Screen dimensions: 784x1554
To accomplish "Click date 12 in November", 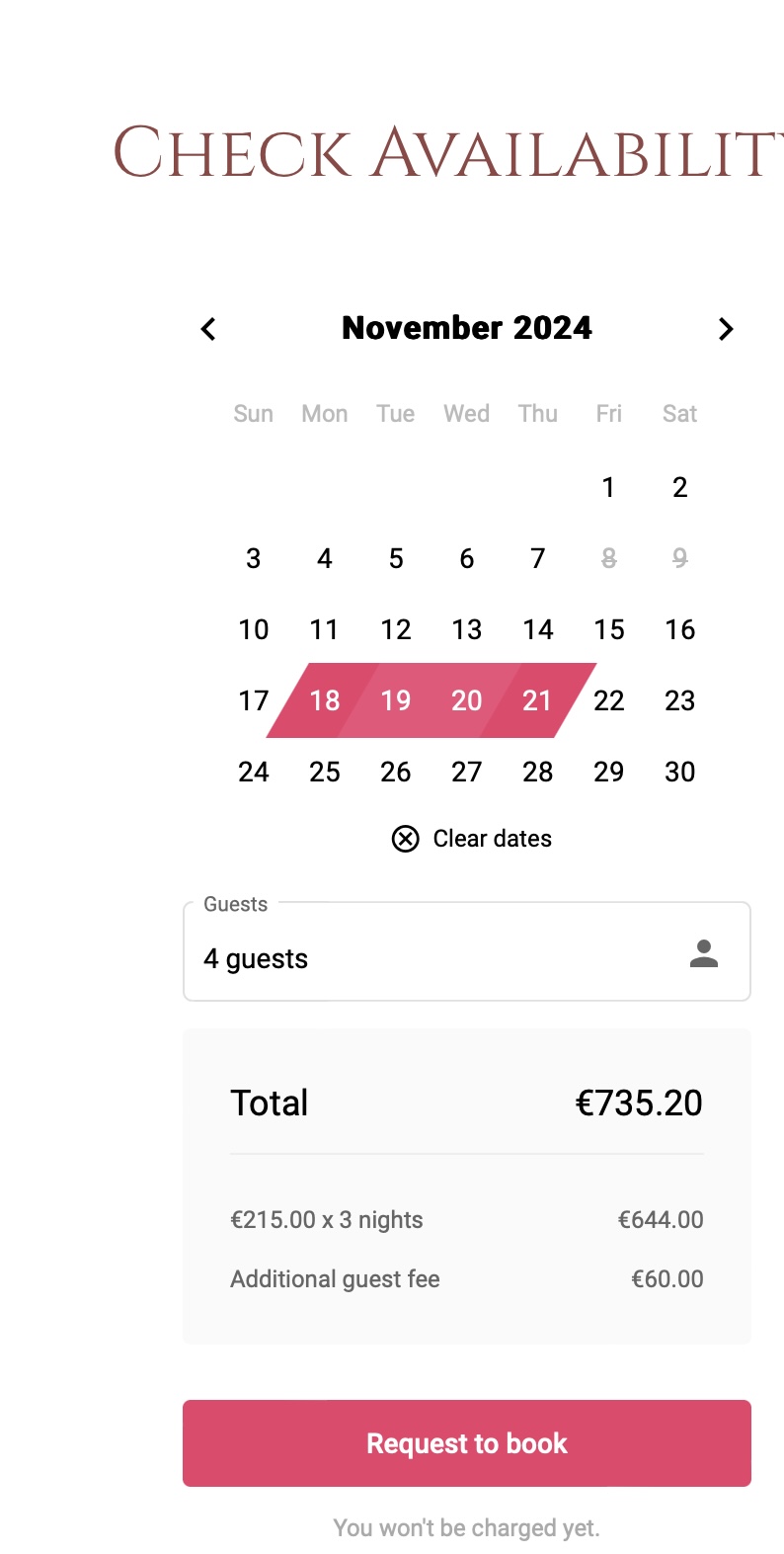I will [x=396, y=629].
